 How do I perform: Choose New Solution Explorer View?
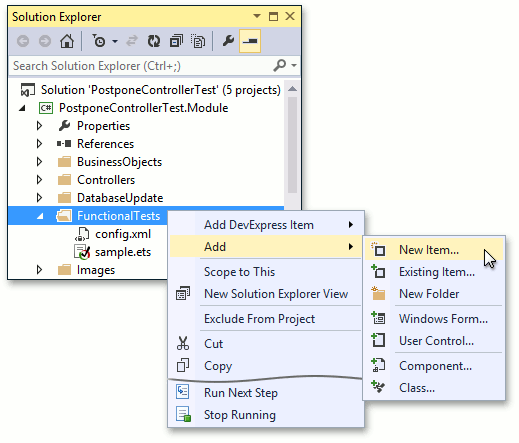(x=266, y=294)
